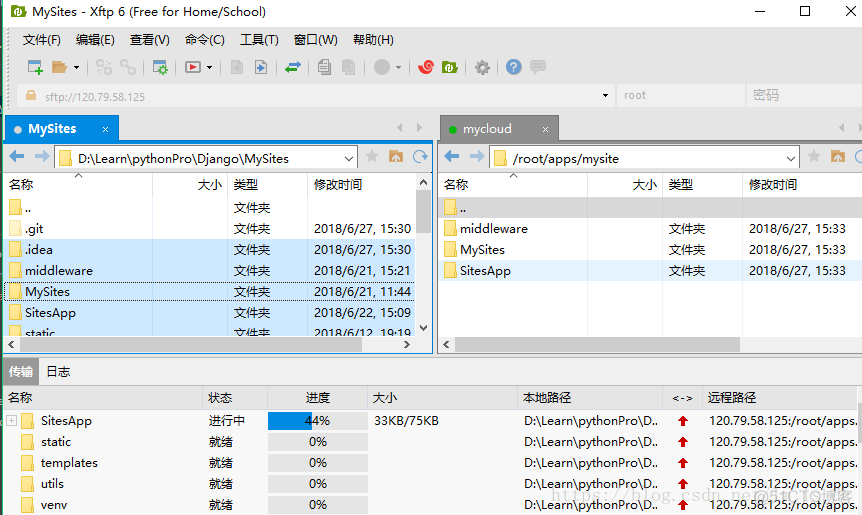The height and width of the screenshot is (515, 862).
Task: Expand the host address dropdown arrow
Action: tap(605, 96)
